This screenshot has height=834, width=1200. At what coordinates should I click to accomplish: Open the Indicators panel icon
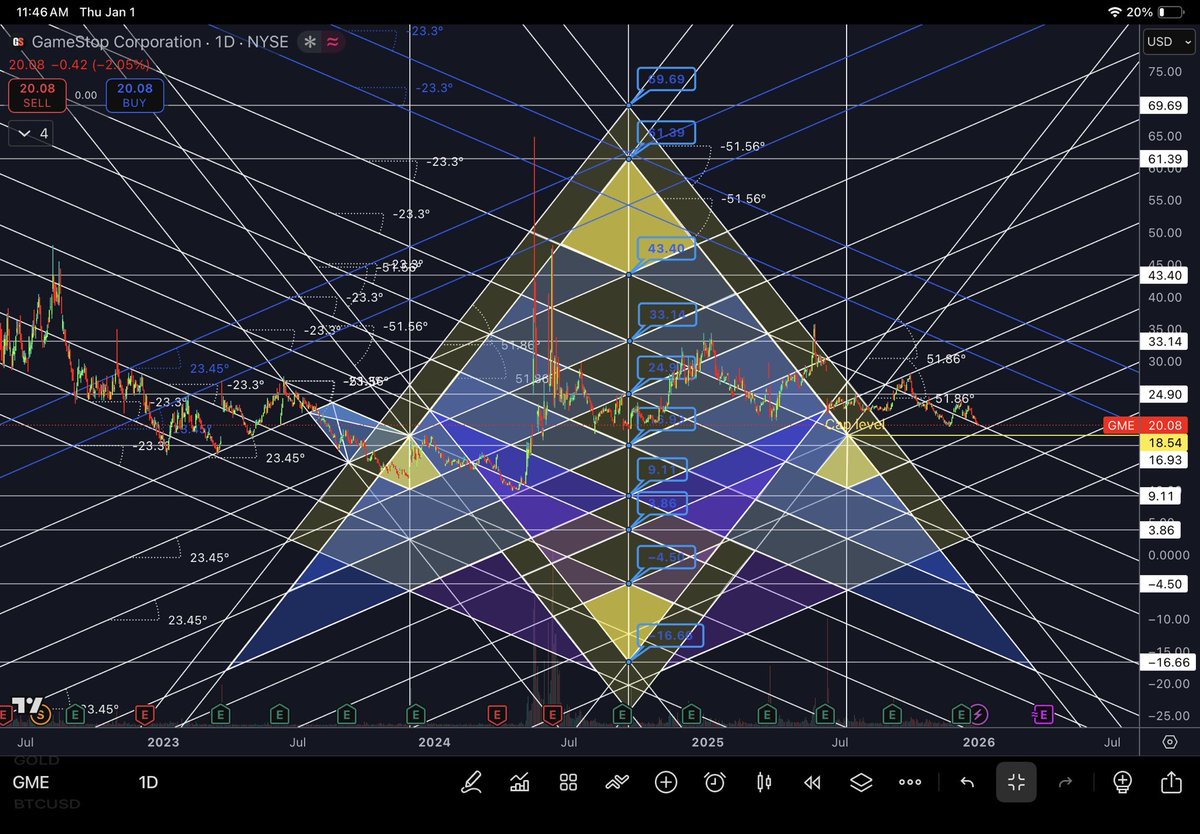tap(520, 782)
